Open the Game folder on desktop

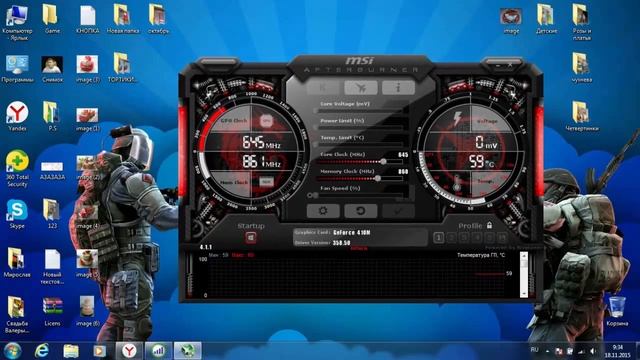click(52, 19)
